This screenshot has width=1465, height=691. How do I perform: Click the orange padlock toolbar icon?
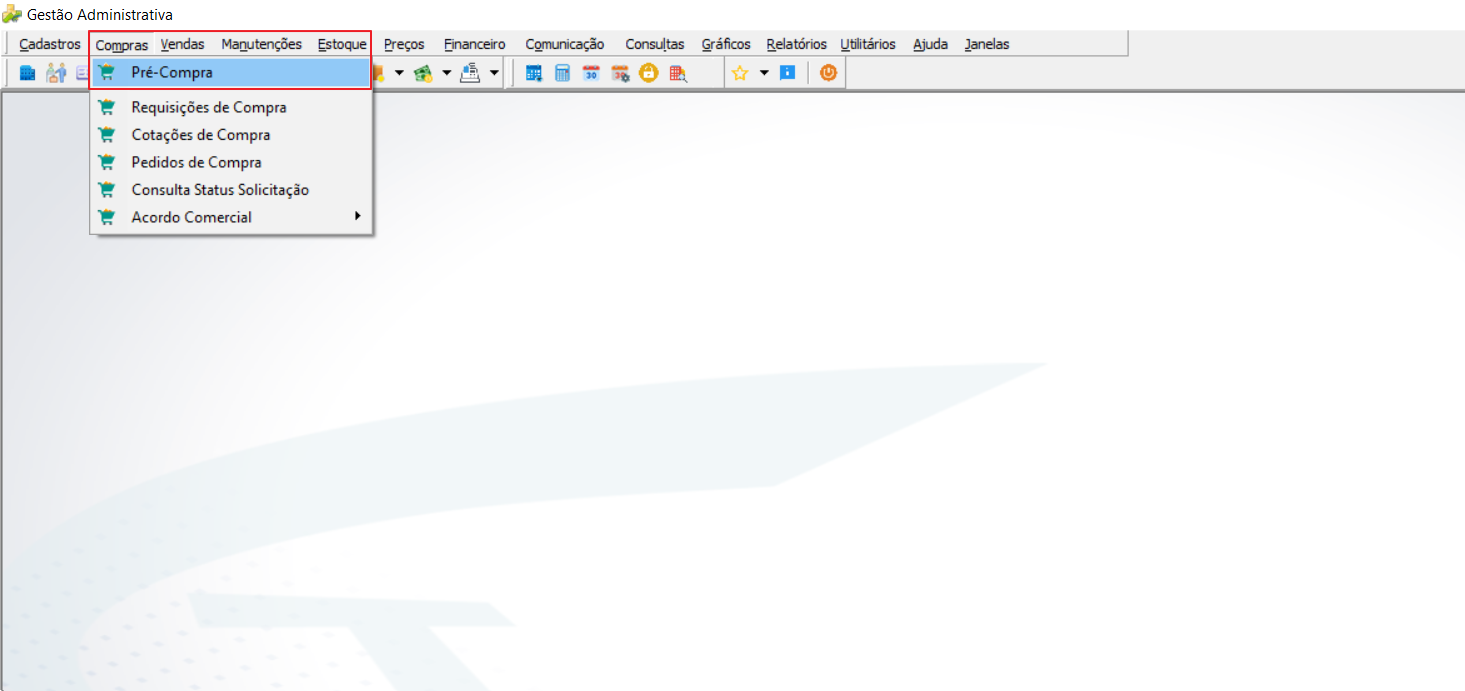pyautogui.click(x=649, y=73)
